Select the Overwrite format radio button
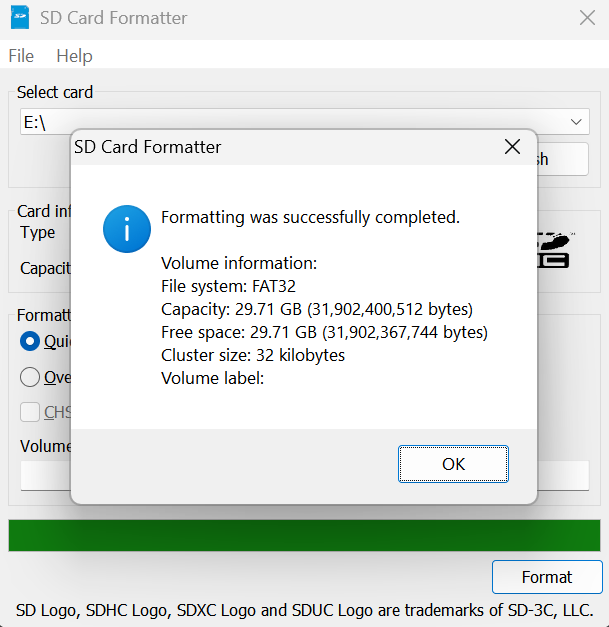Viewport: 609px width, 627px height. click(x=30, y=377)
